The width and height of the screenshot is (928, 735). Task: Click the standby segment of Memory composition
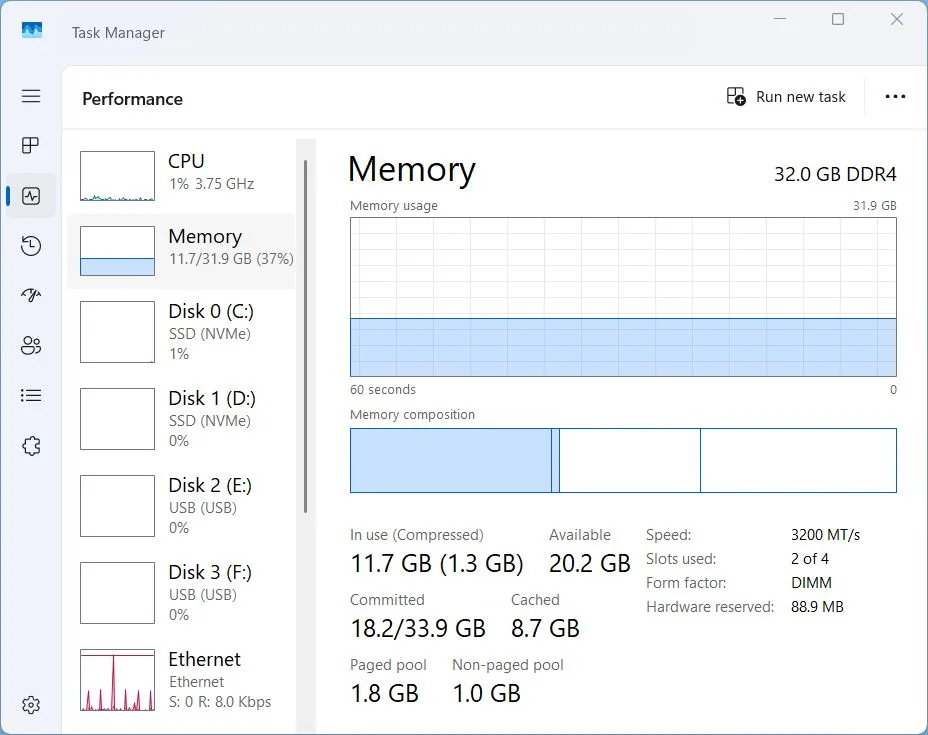(x=630, y=460)
